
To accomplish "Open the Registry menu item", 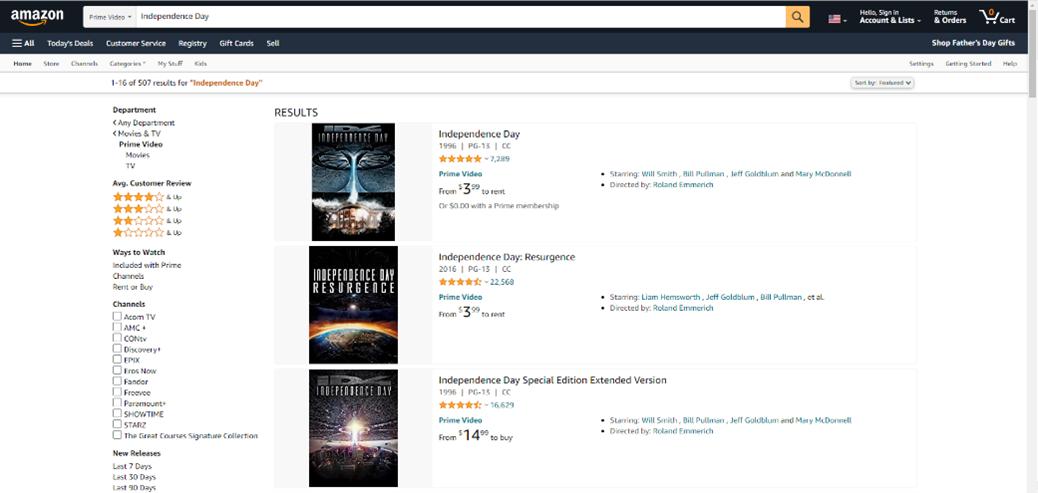I will 193,43.
